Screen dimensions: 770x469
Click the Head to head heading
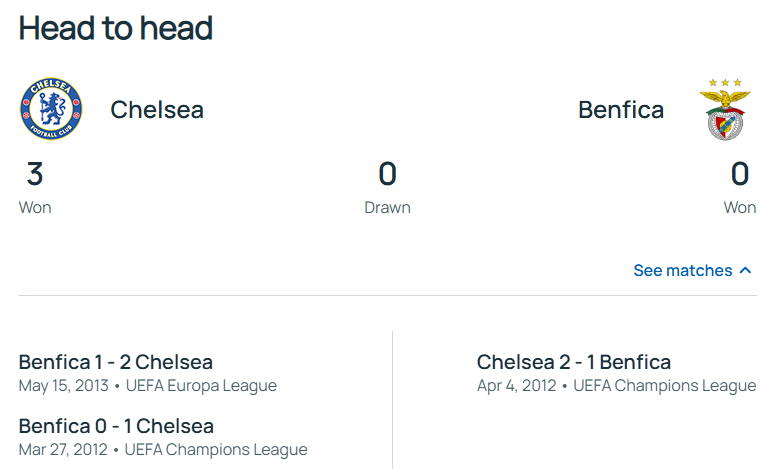pyautogui.click(x=116, y=28)
